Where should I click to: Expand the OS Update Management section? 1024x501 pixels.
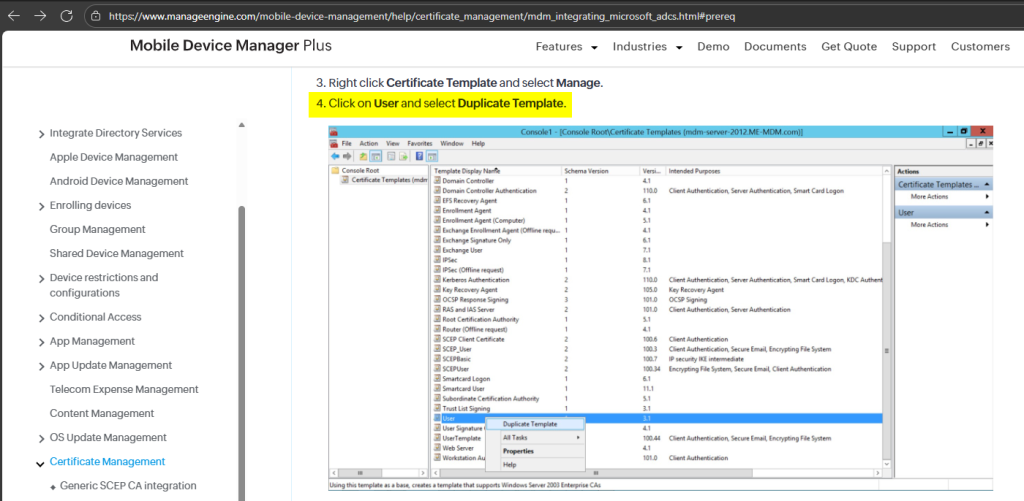(x=41, y=438)
